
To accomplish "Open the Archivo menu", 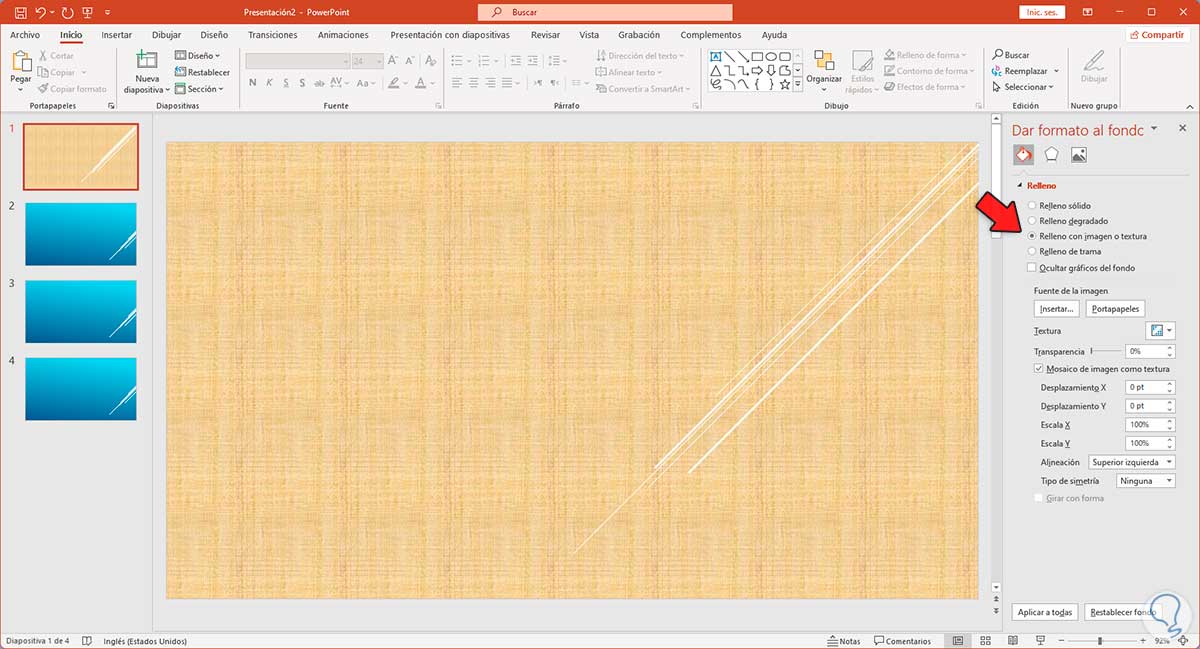I will [25, 35].
